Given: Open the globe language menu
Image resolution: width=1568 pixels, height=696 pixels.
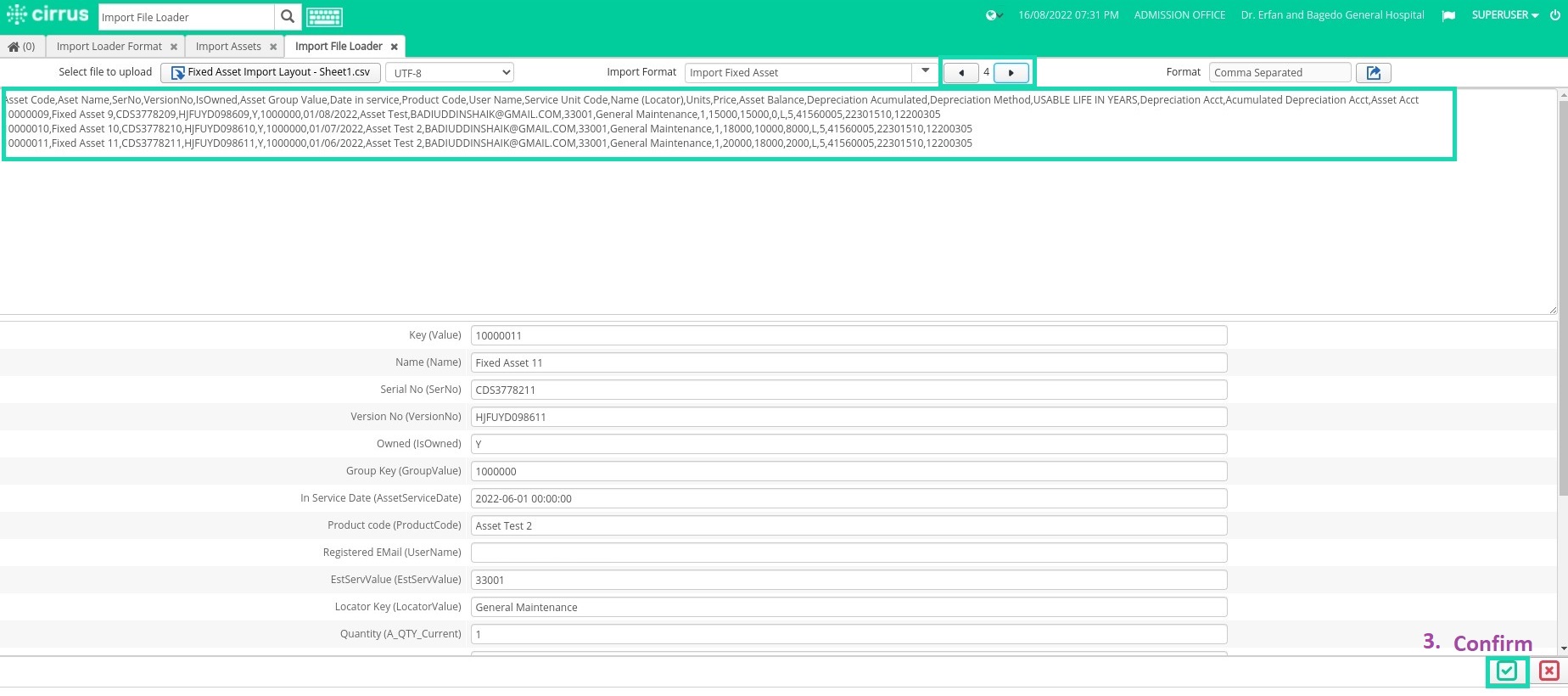Looking at the screenshot, I should pyautogui.click(x=994, y=15).
